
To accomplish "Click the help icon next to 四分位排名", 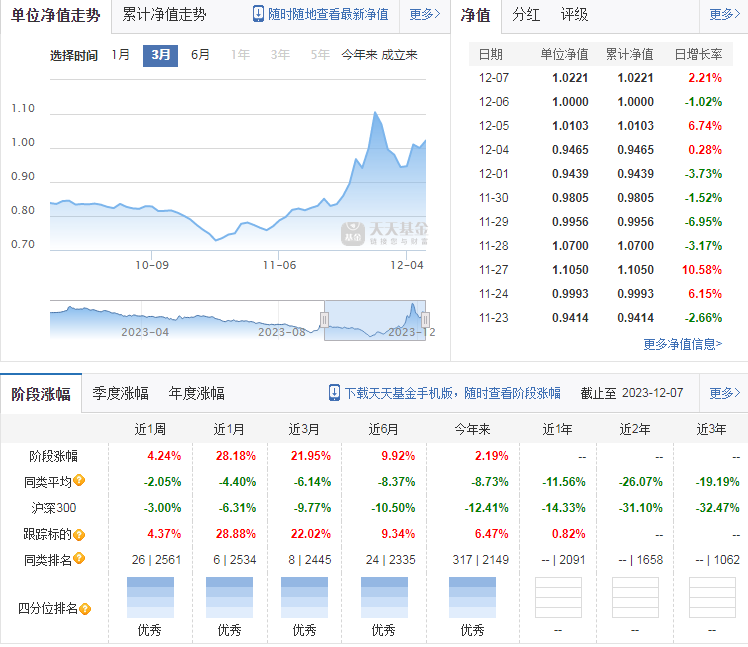I will [x=85, y=609].
